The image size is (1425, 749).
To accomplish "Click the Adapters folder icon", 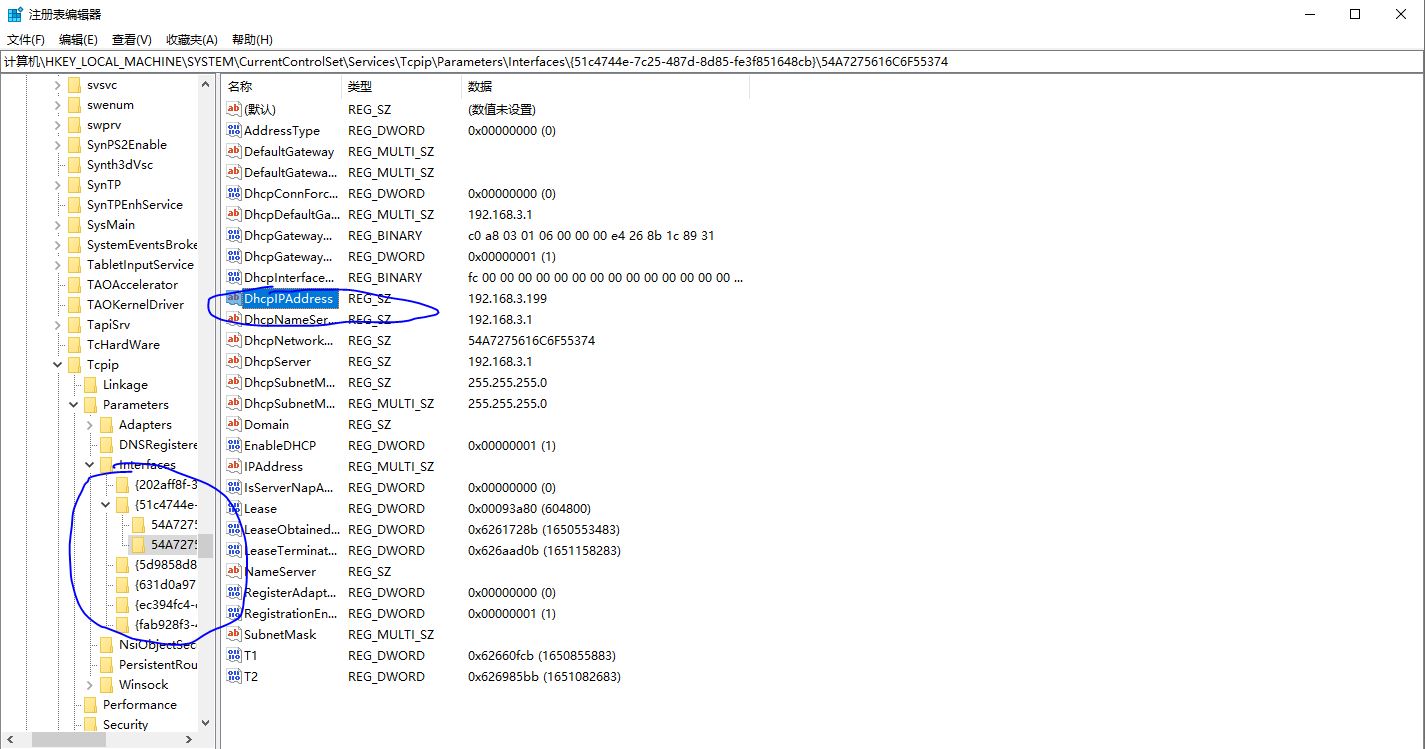I will click(x=106, y=425).
